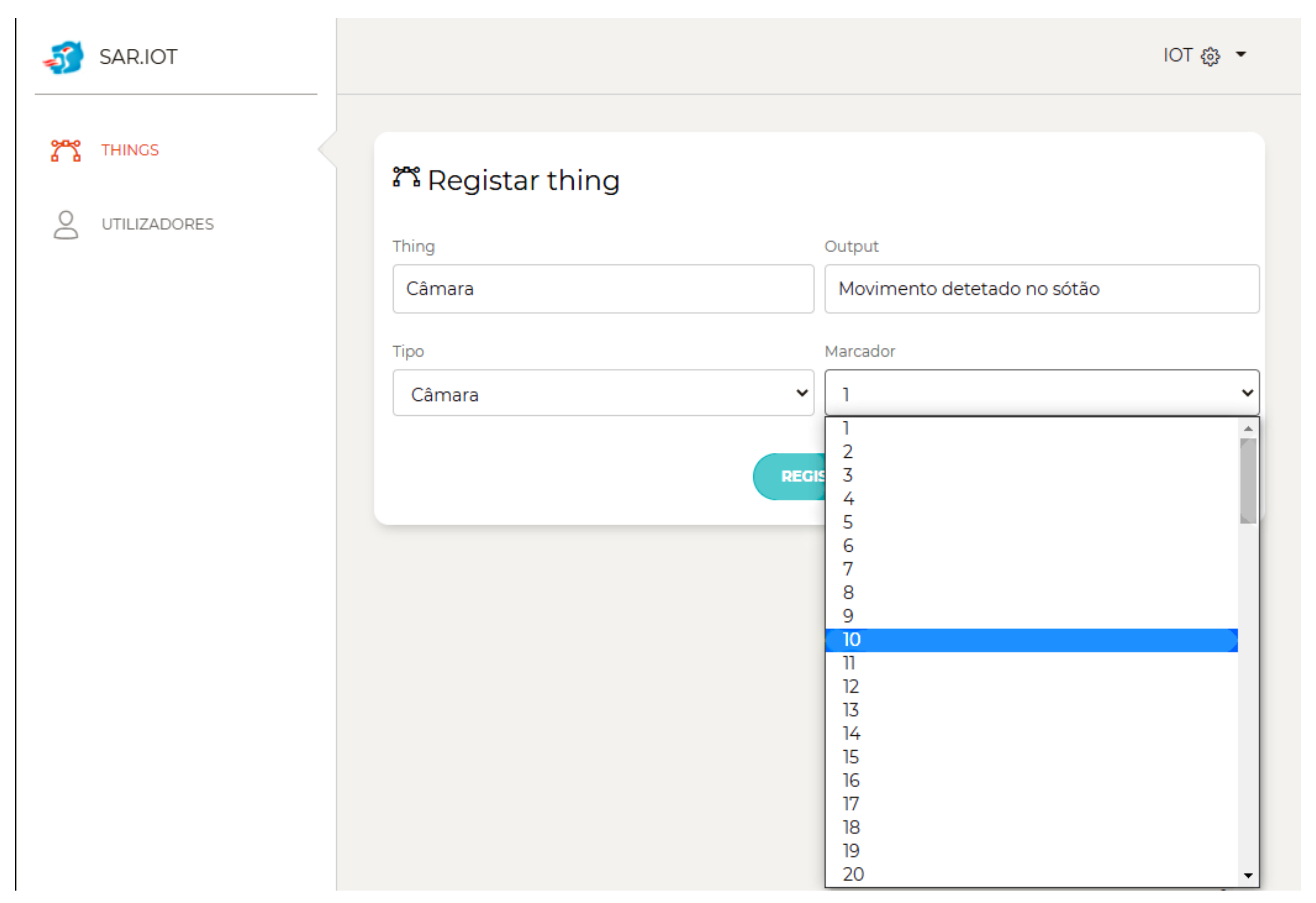Click the Output text input field

pos(1041,289)
